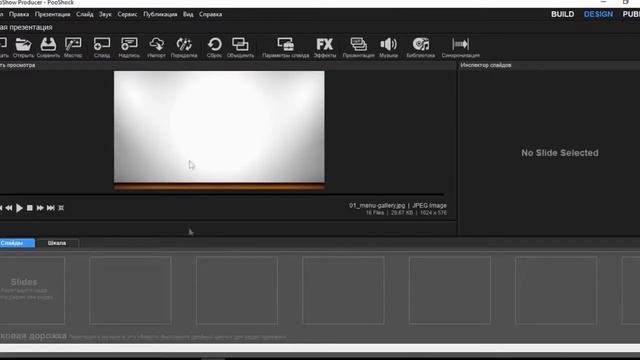Click the Переделка (Remix) icon
The height and width of the screenshot is (360, 640).
184,44
